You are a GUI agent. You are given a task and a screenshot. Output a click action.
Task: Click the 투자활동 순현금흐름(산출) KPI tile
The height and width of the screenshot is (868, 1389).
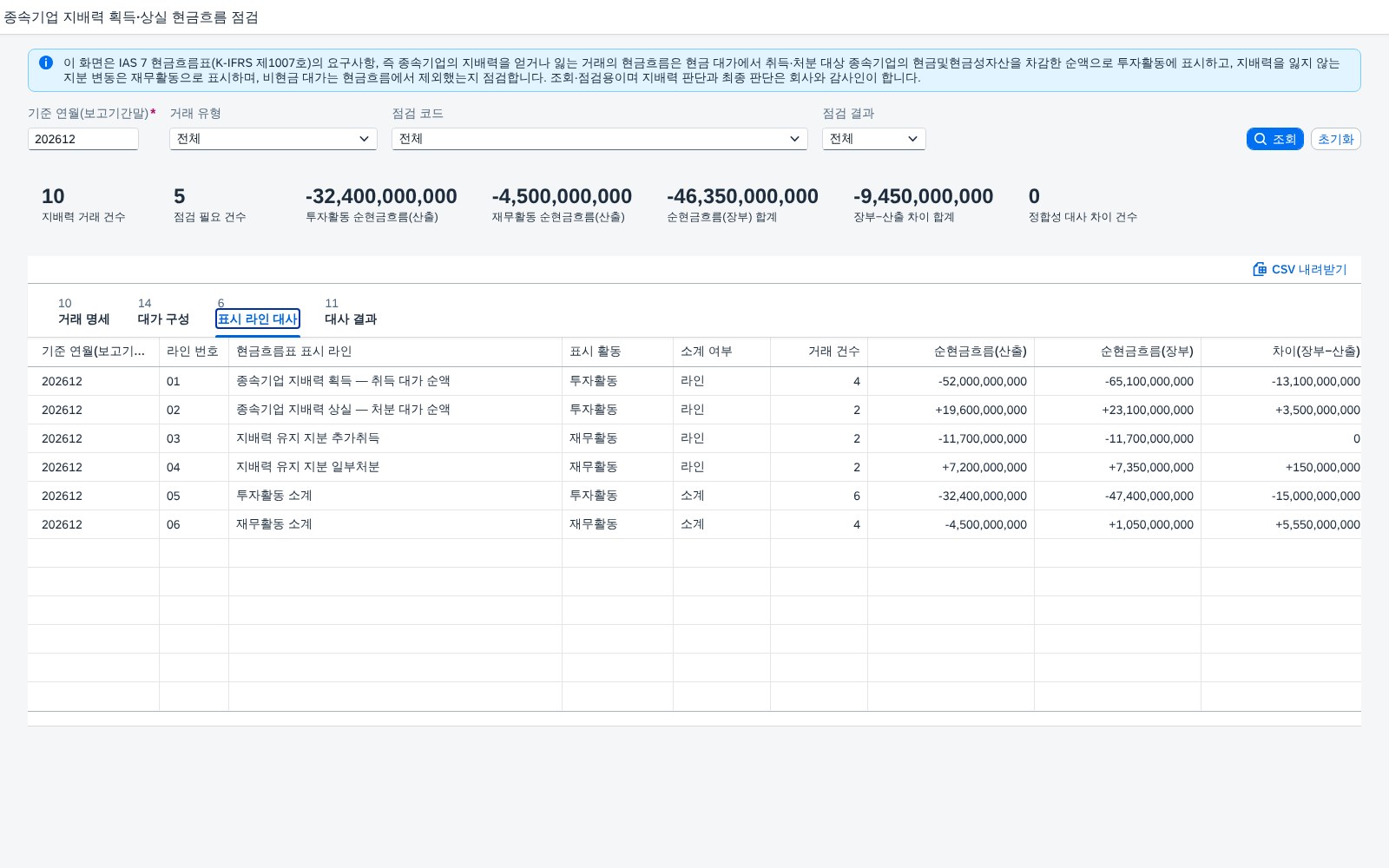381,205
